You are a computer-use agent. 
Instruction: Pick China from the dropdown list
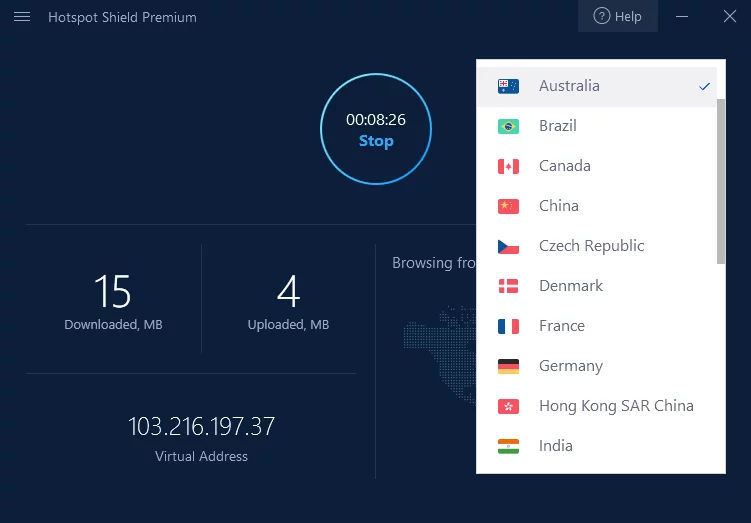pyautogui.click(x=596, y=206)
